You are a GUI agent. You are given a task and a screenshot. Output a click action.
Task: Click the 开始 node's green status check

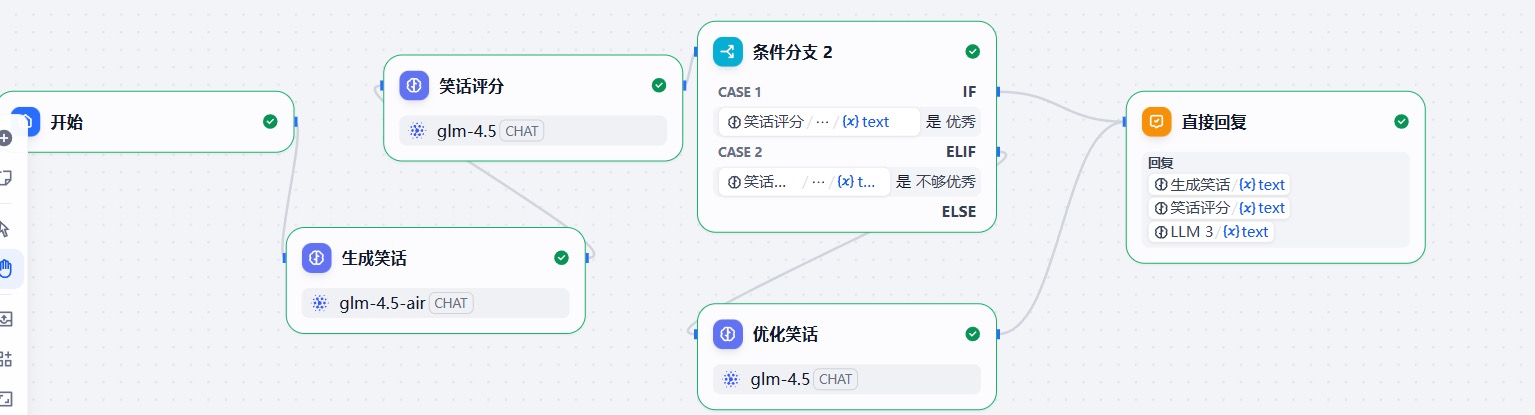[x=270, y=122]
